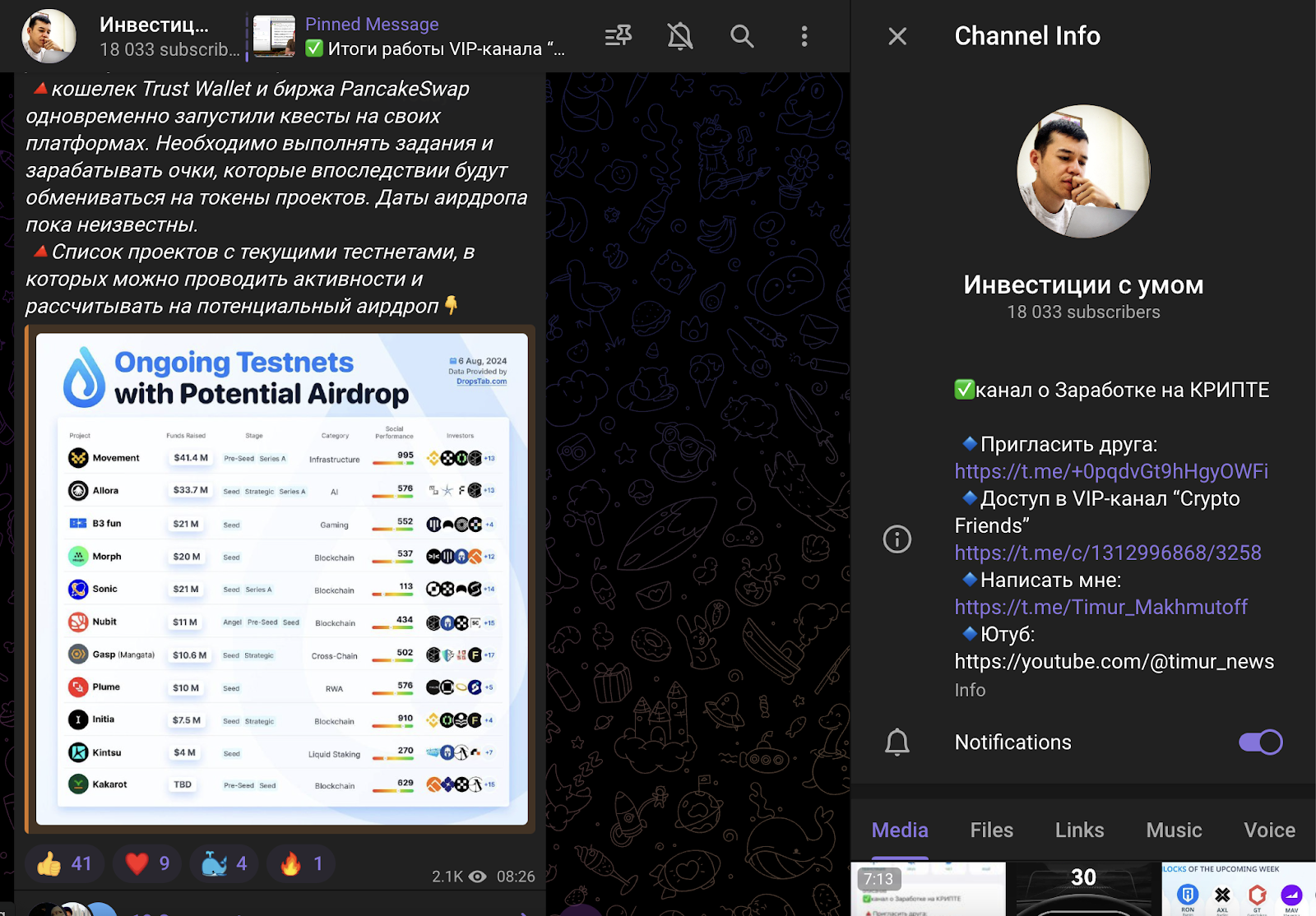The image size is (1316, 916).
Task: Open the Timur_Makhmutoff contact link
Action: [x=1101, y=607]
